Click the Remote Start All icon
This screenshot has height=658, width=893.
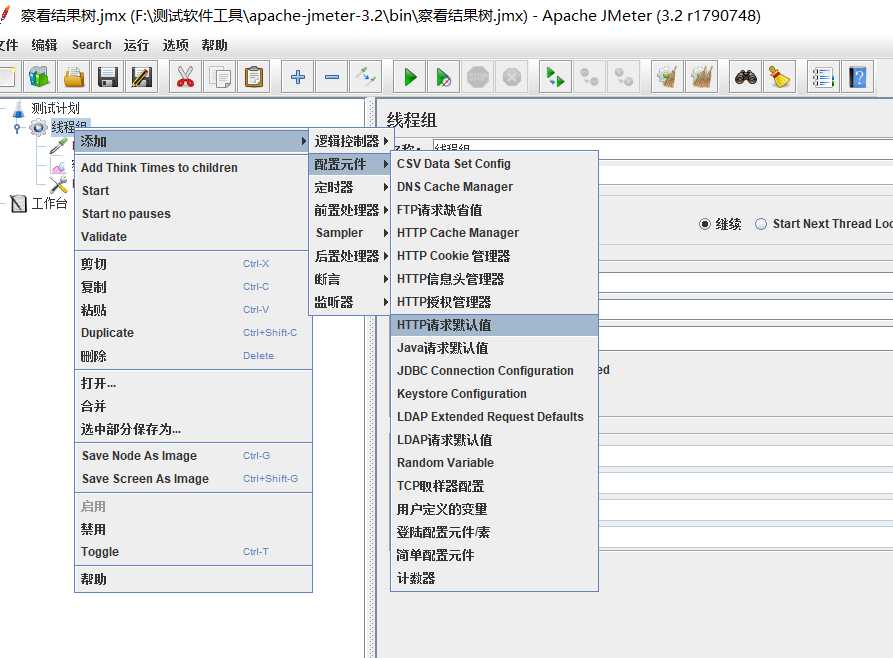coord(555,77)
